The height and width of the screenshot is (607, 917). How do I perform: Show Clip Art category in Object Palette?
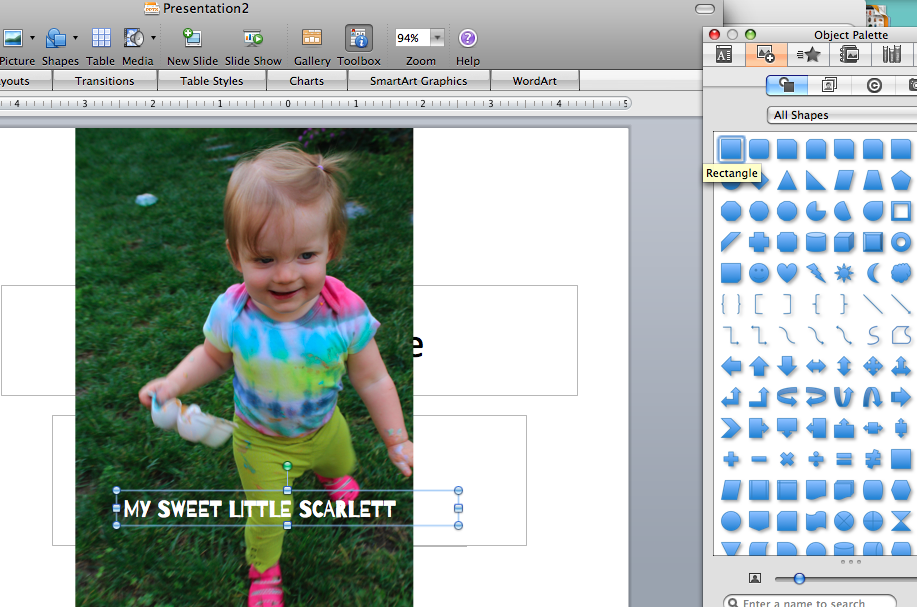[829, 85]
